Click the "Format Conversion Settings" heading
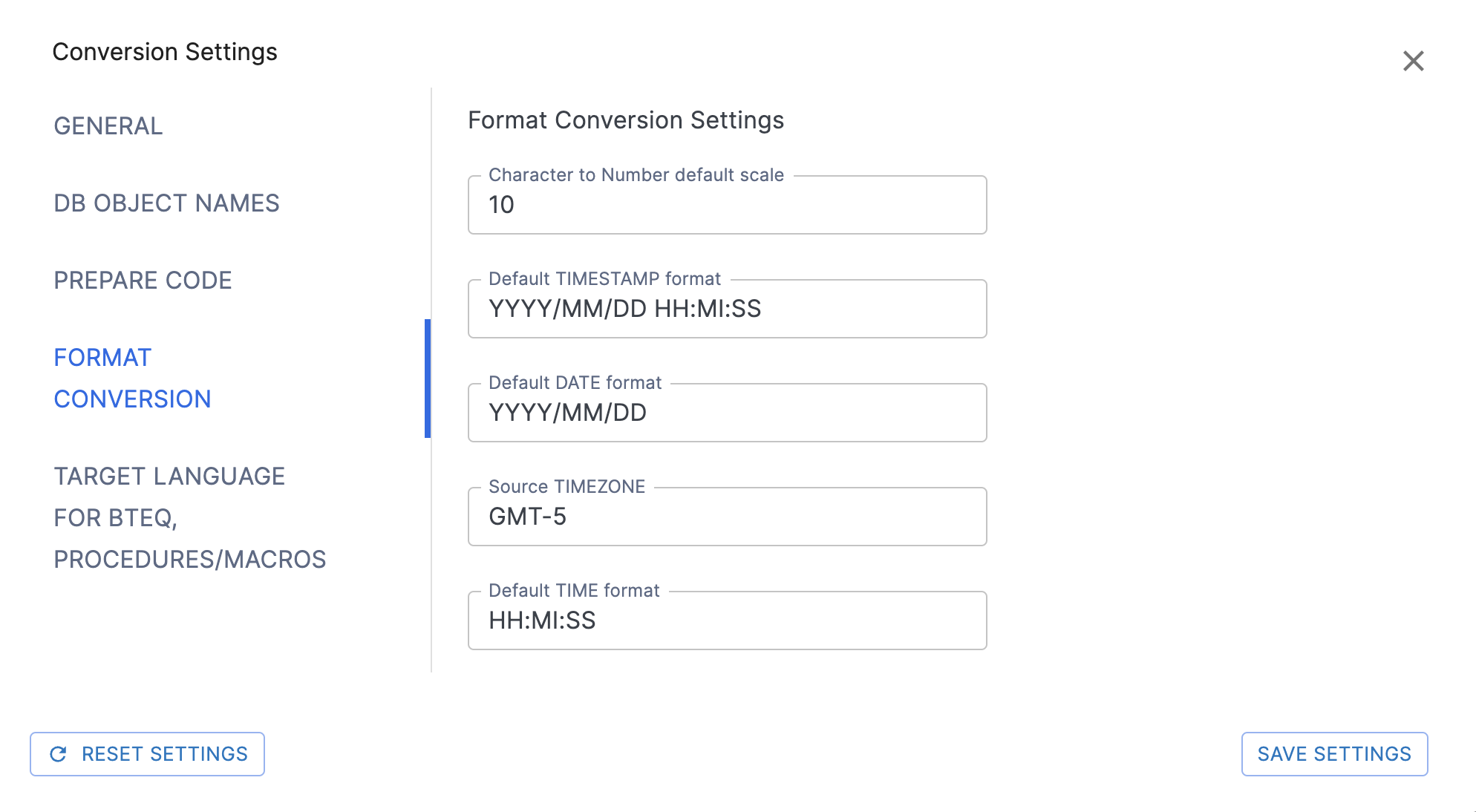Image resolution: width=1476 pixels, height=812 pixels. (626, 120)
